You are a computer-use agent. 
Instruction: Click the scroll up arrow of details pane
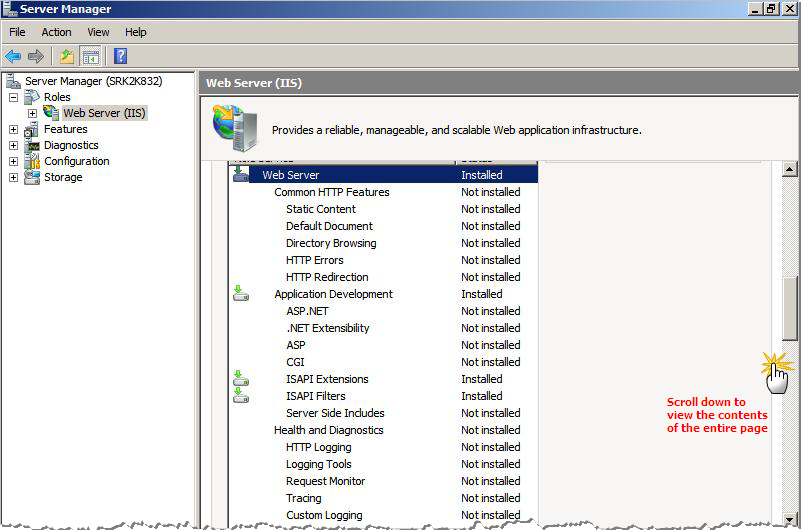point(790,170)
